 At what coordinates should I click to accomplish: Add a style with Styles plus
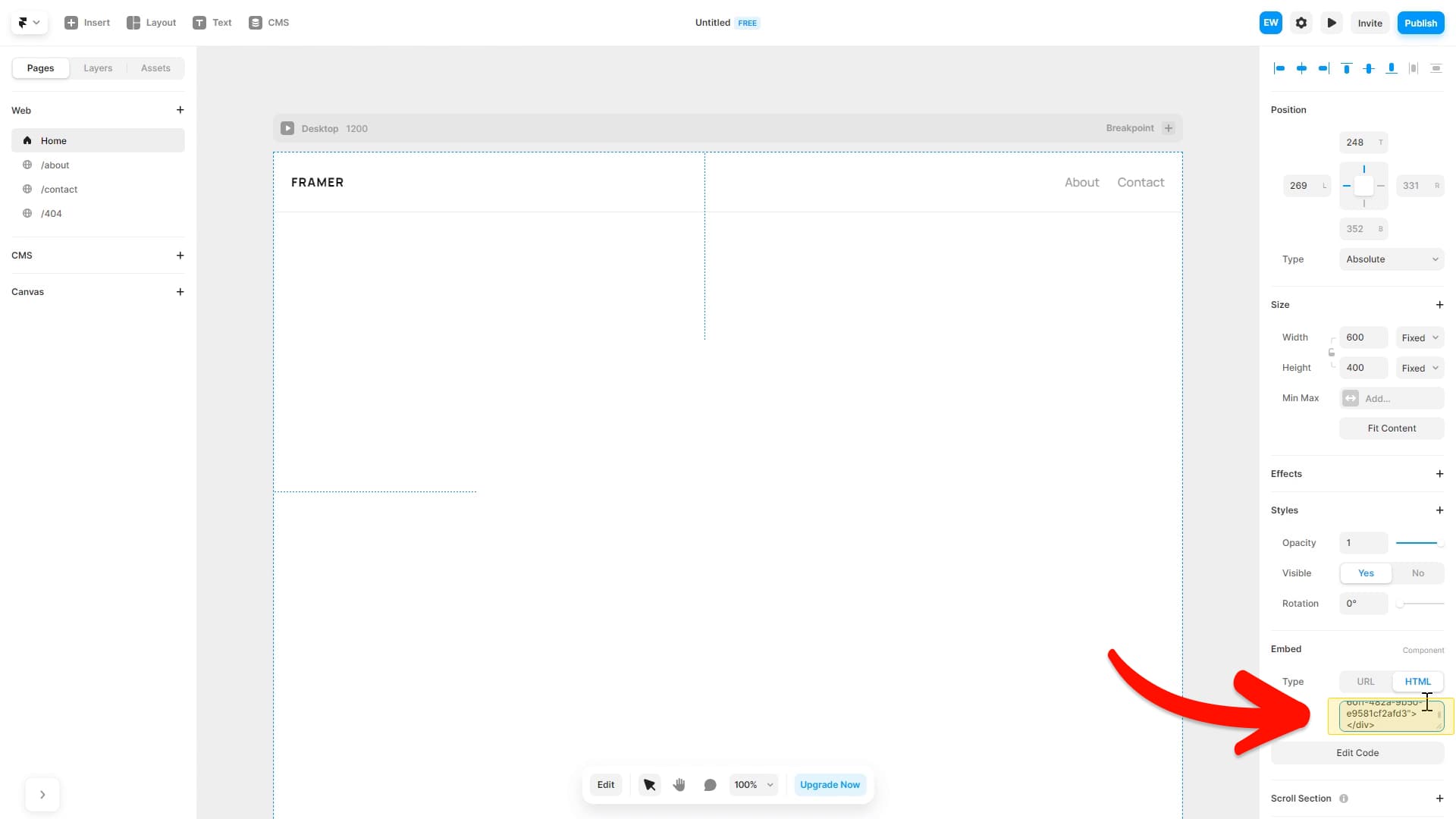[x=1439, y=510]
